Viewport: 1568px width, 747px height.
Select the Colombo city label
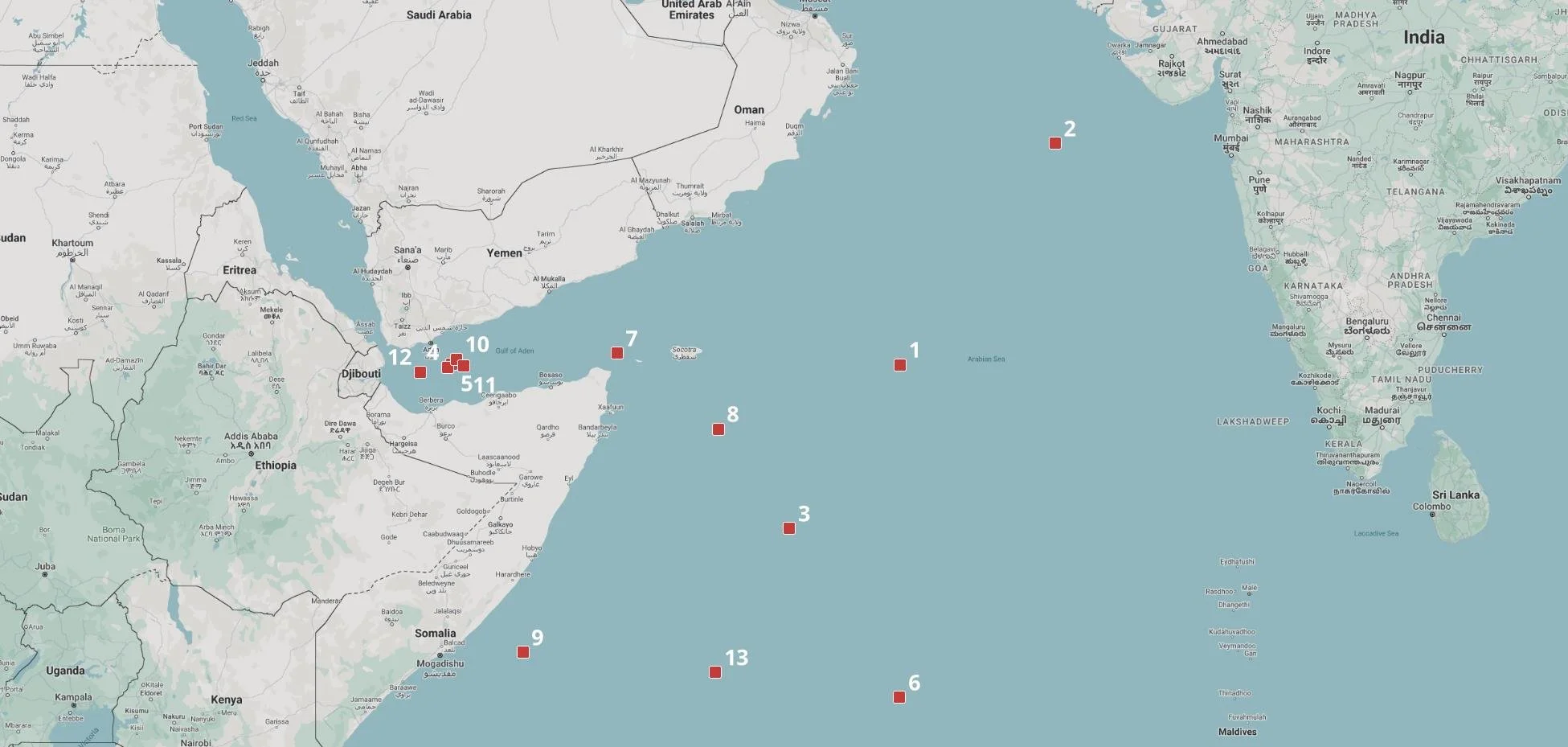click(1432, 507)
